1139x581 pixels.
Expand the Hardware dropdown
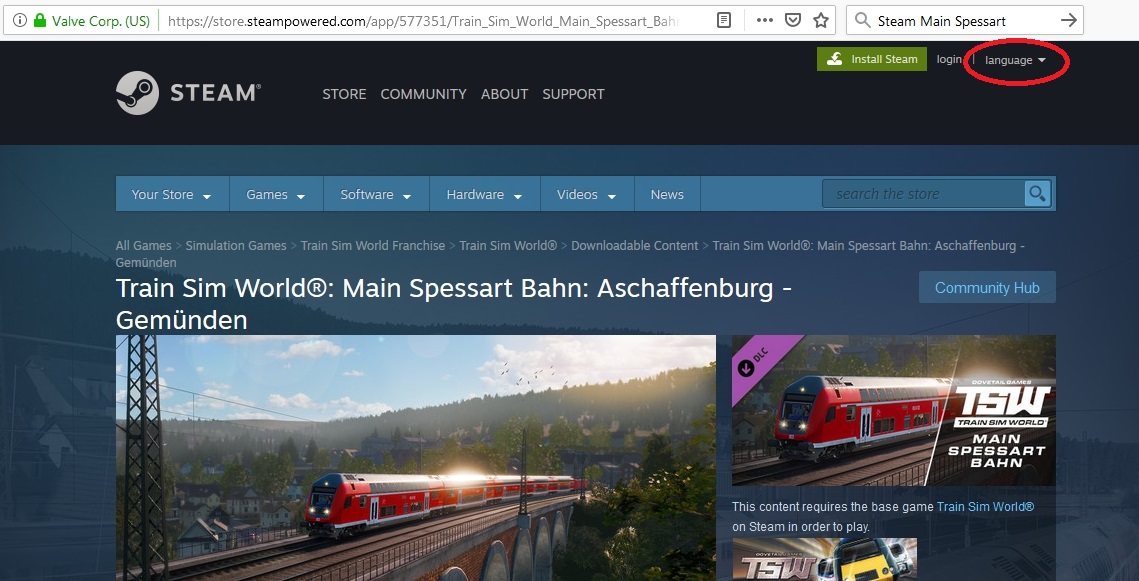(485, 194)
